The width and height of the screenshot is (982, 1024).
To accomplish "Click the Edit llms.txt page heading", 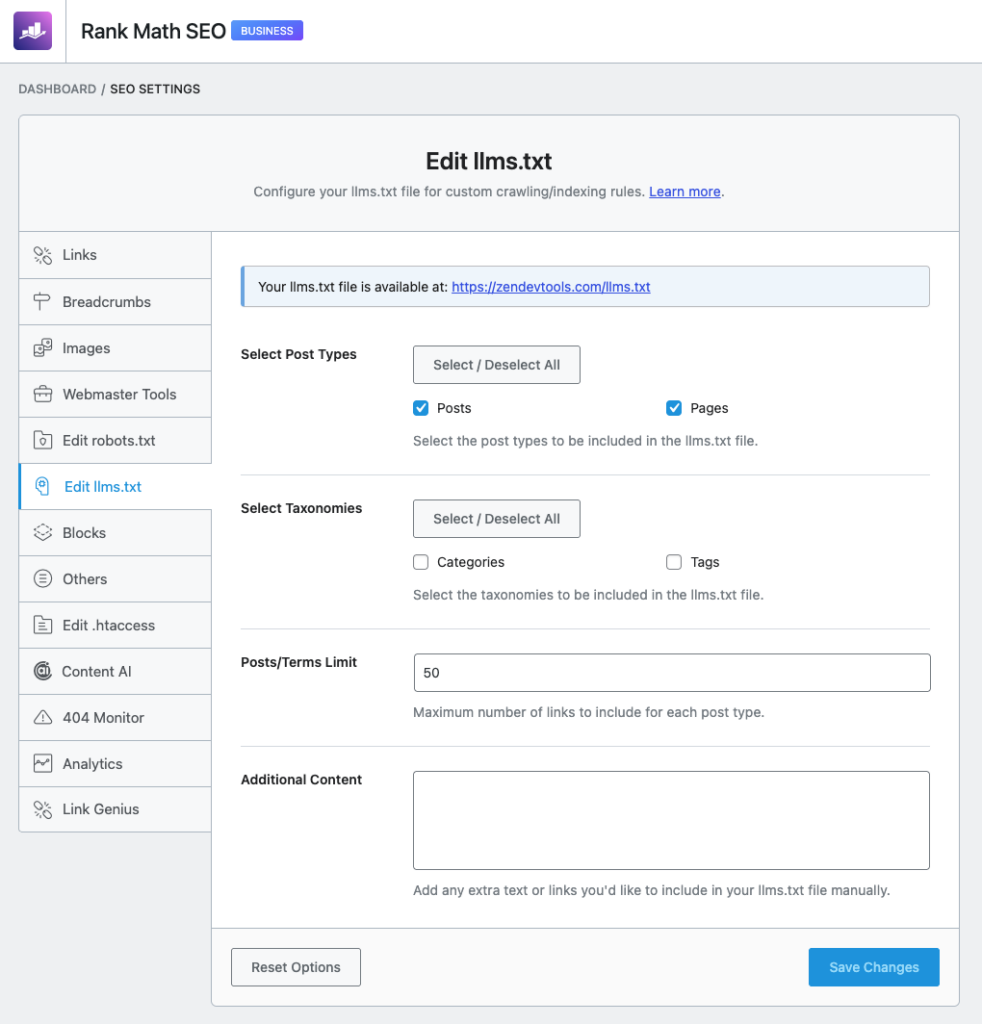I will pos(489,161).
